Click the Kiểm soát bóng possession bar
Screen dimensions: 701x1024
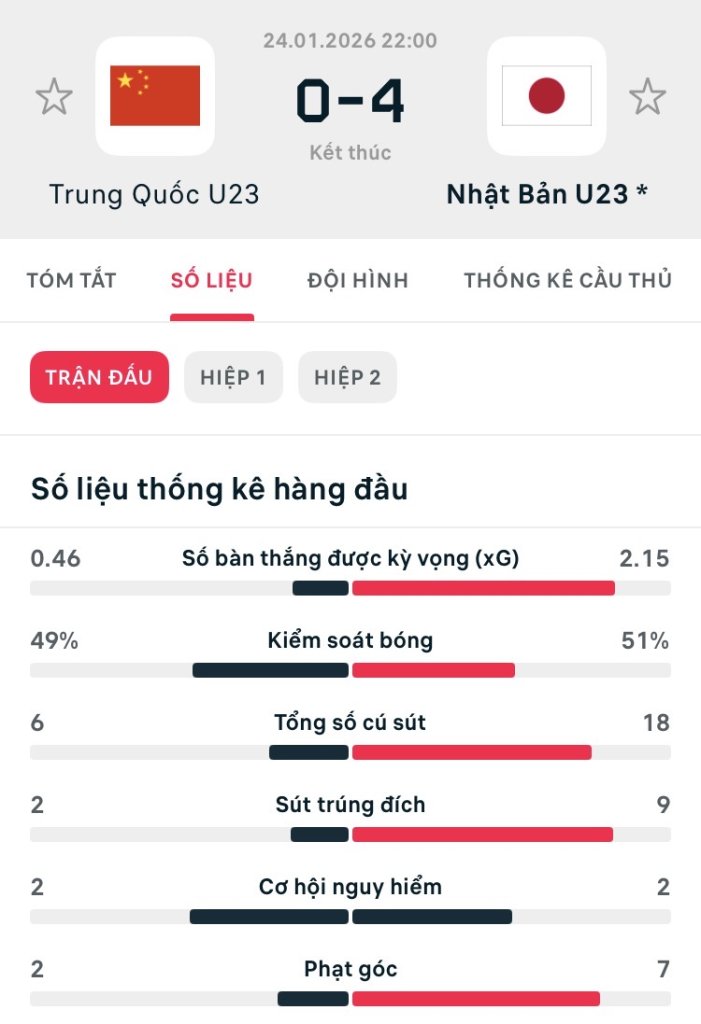350,670
